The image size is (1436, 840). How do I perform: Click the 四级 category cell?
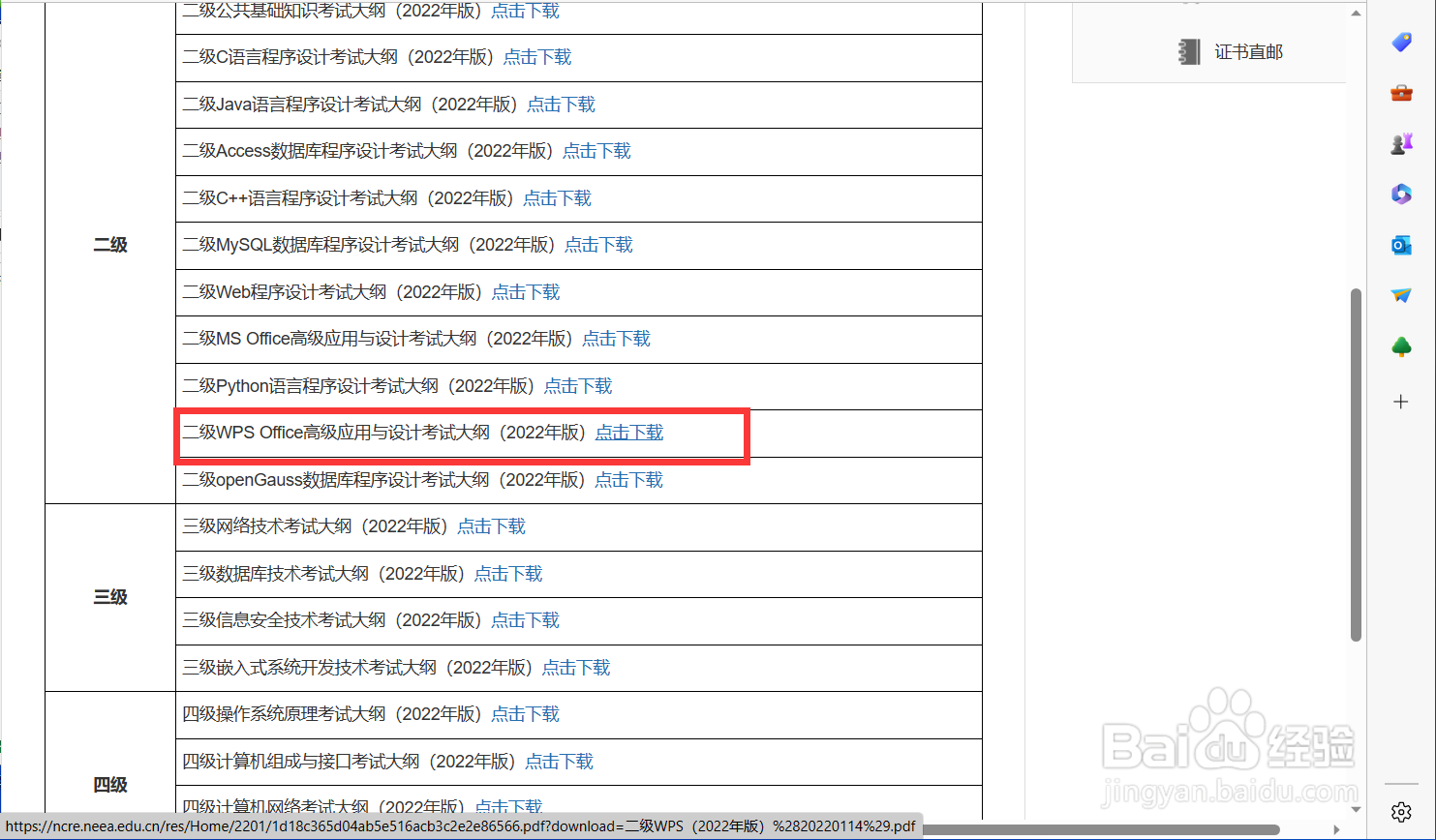pyautogui.click(x=110, y=785)
